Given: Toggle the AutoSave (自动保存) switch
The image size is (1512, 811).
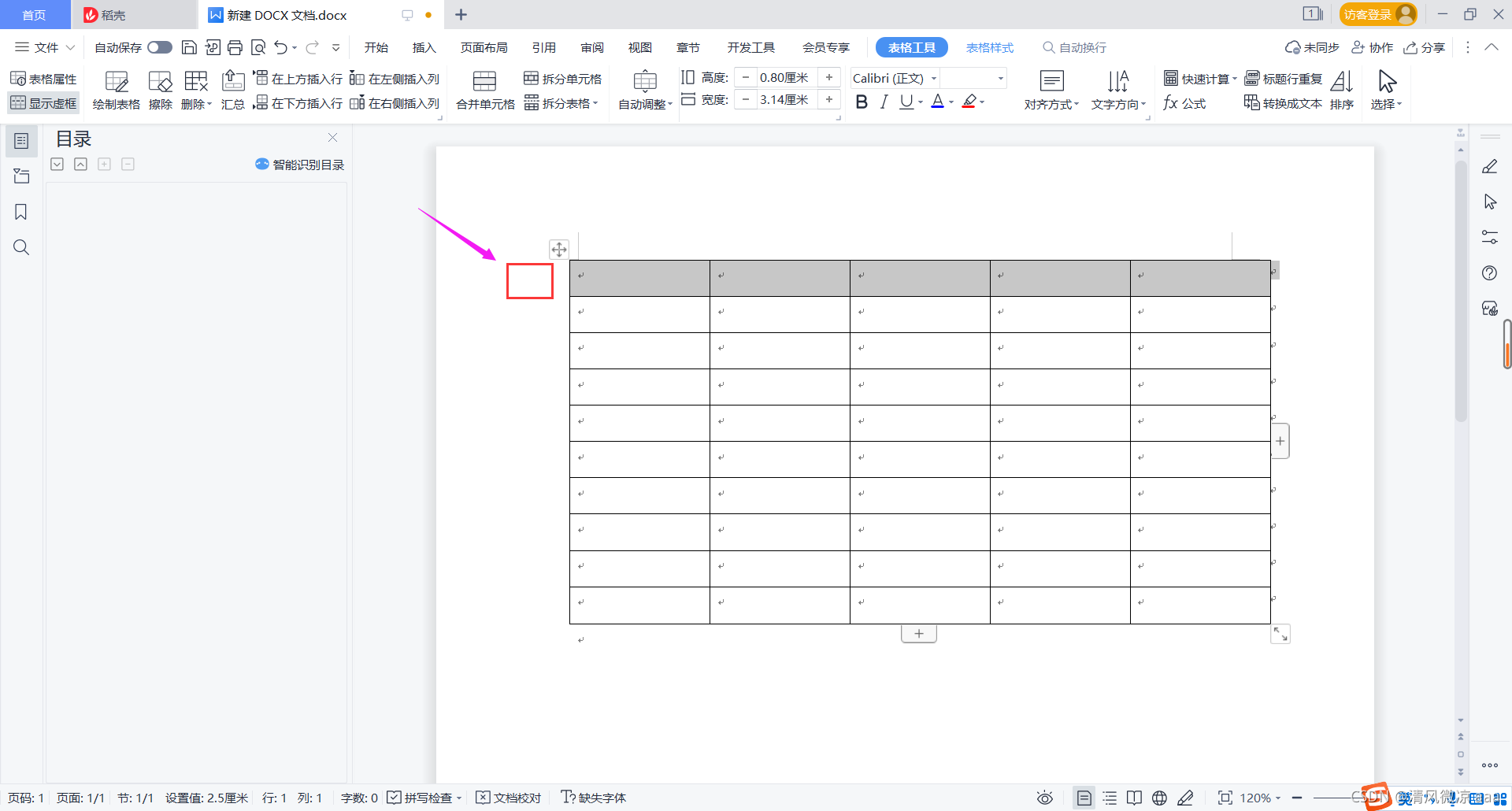Looking at the screenshot, I should [x=160, y=47].
